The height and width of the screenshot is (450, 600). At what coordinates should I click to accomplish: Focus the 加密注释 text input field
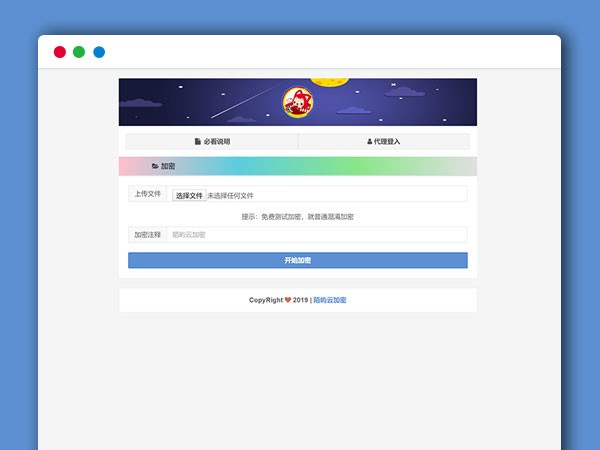[x=315, y=235]
